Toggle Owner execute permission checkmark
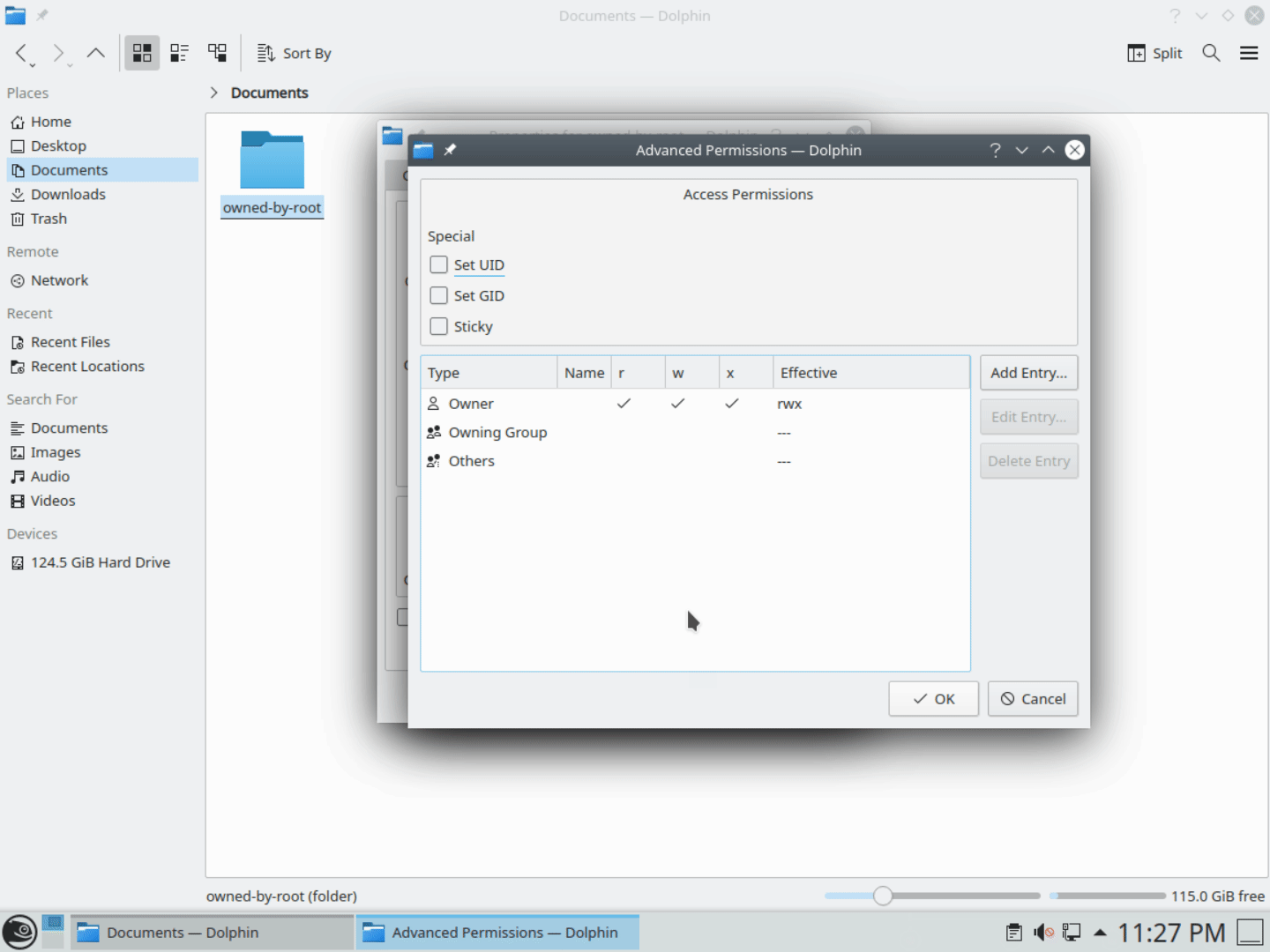 point(731,404)
